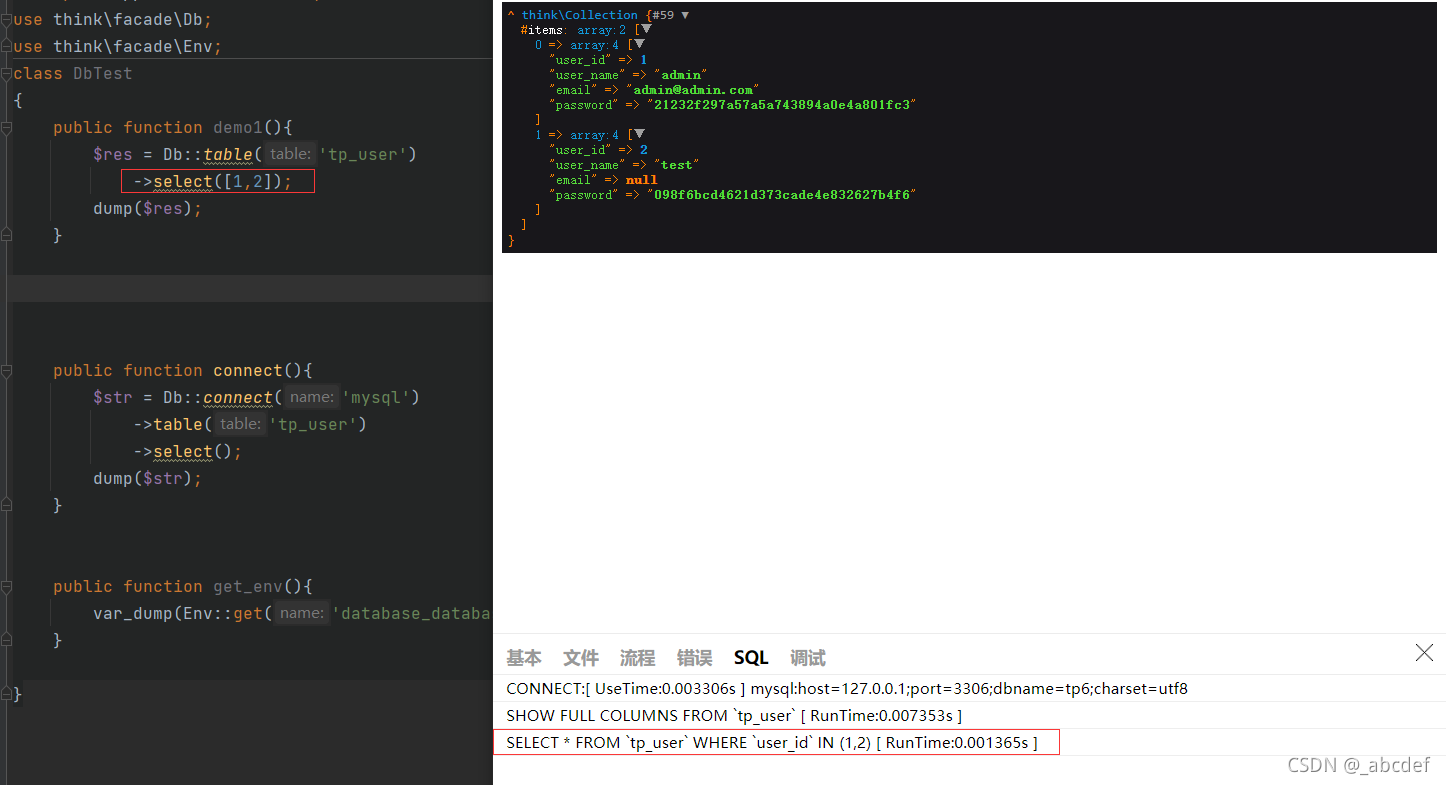The width and height of the screenshot is (1446, 785).
Task: Place cursor on dump($res); line
Action: click(x=148, y=209)
